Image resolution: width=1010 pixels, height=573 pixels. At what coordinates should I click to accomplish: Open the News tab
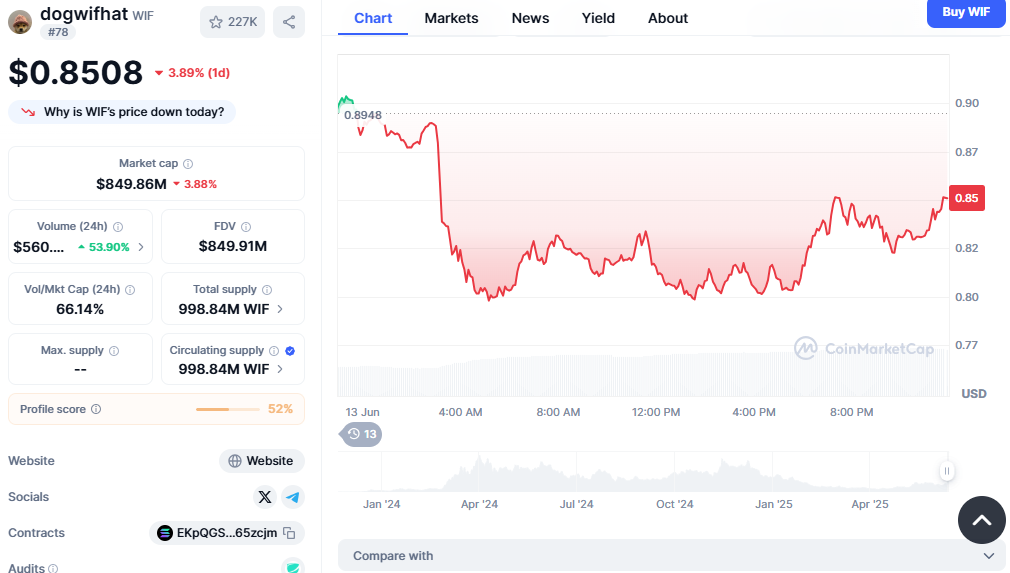(x=530, y=18)
